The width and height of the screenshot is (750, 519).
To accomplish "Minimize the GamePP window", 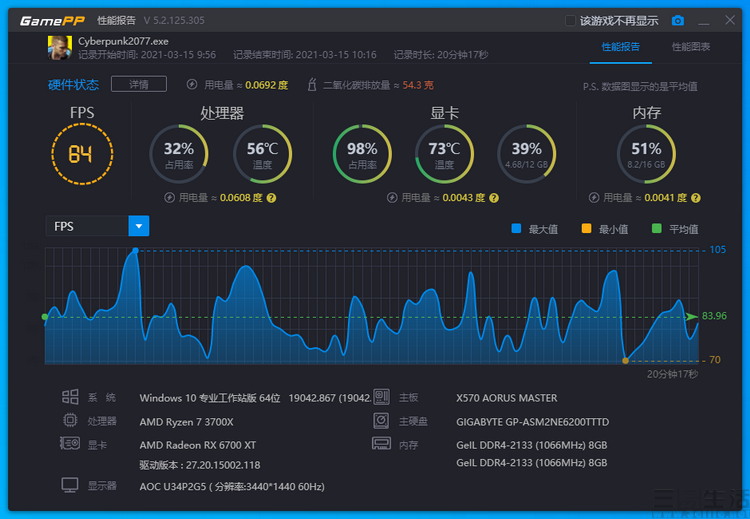I will tap(704, 21).
